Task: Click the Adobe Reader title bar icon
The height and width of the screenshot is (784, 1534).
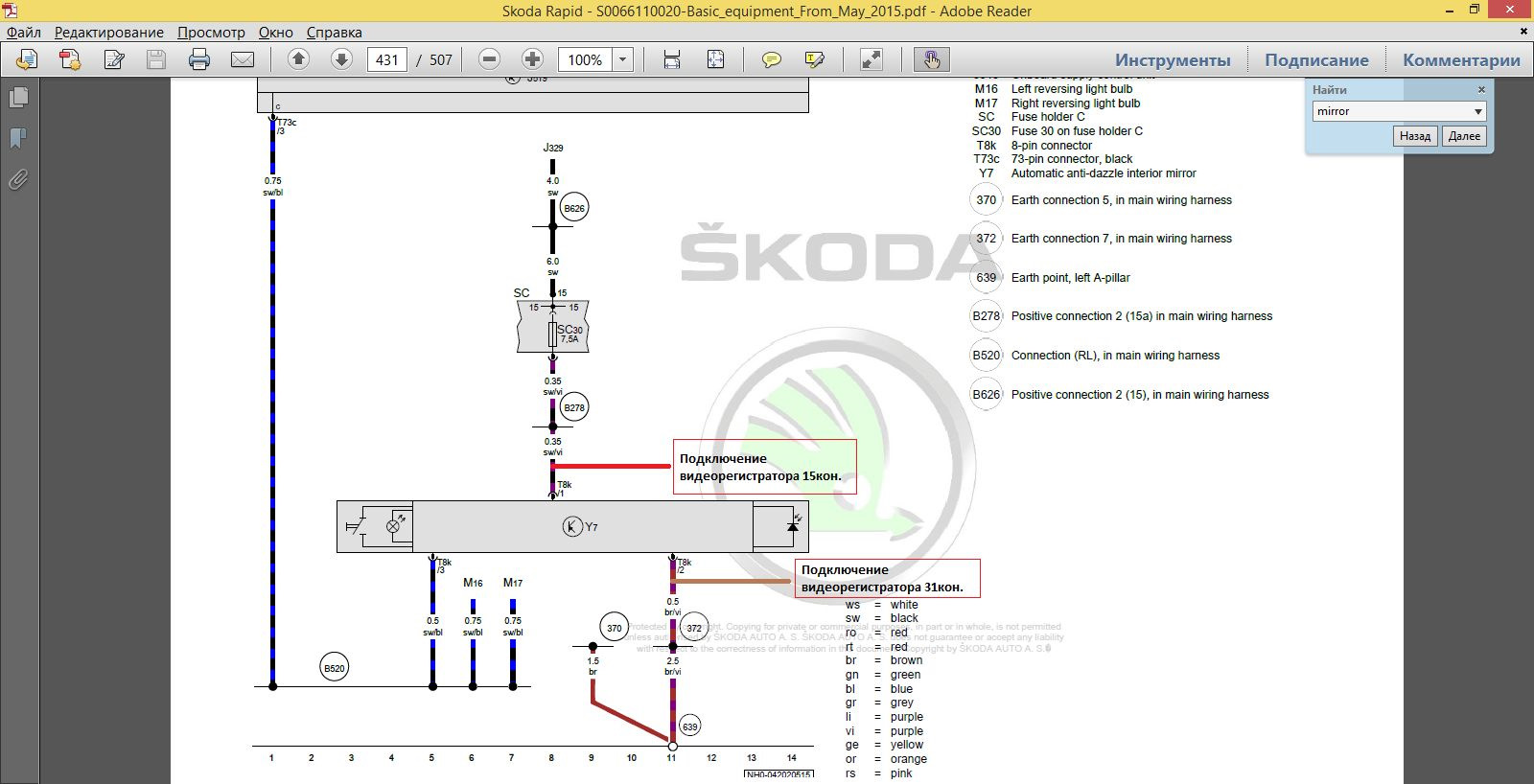Action: 10,10
